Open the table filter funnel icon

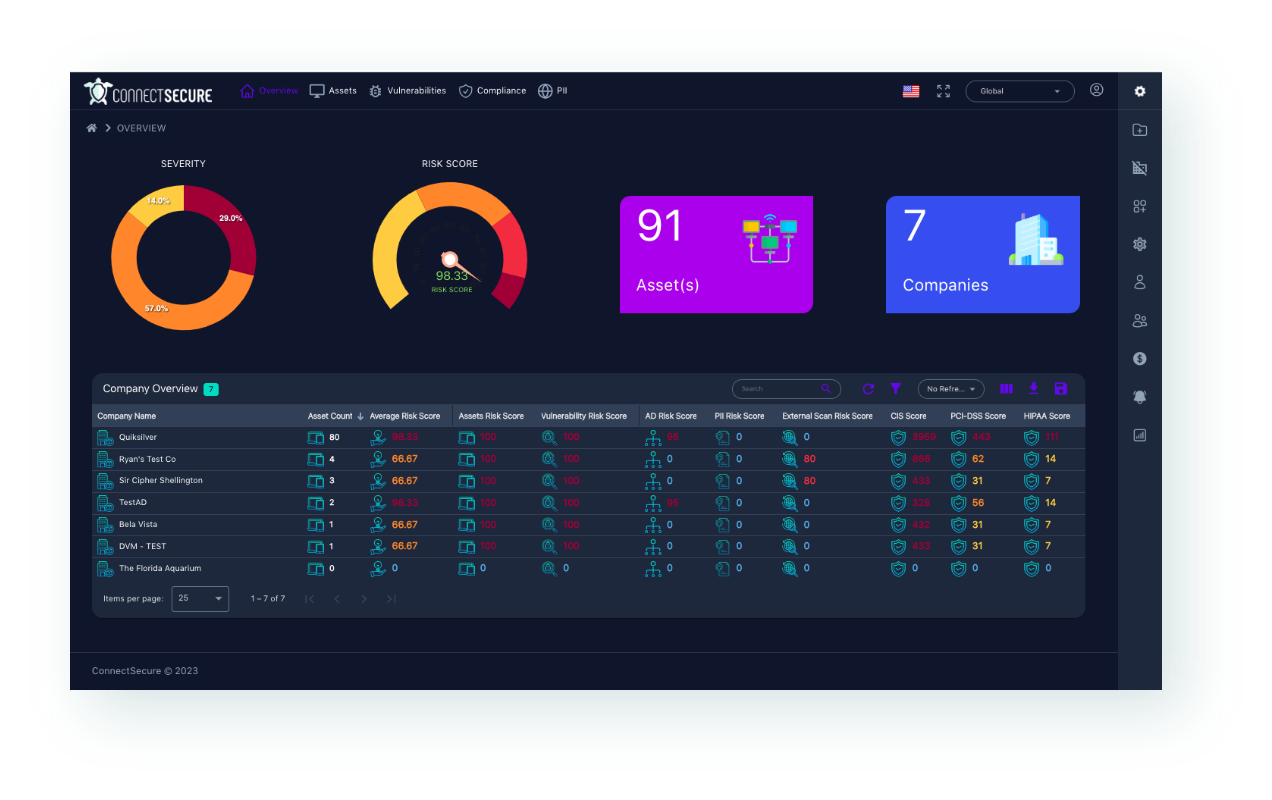[x=896, y=389]
